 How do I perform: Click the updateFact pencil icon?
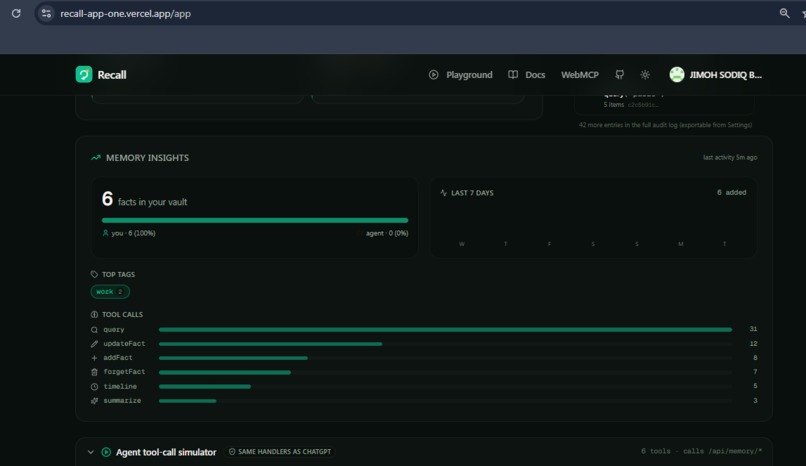(94, 344)
